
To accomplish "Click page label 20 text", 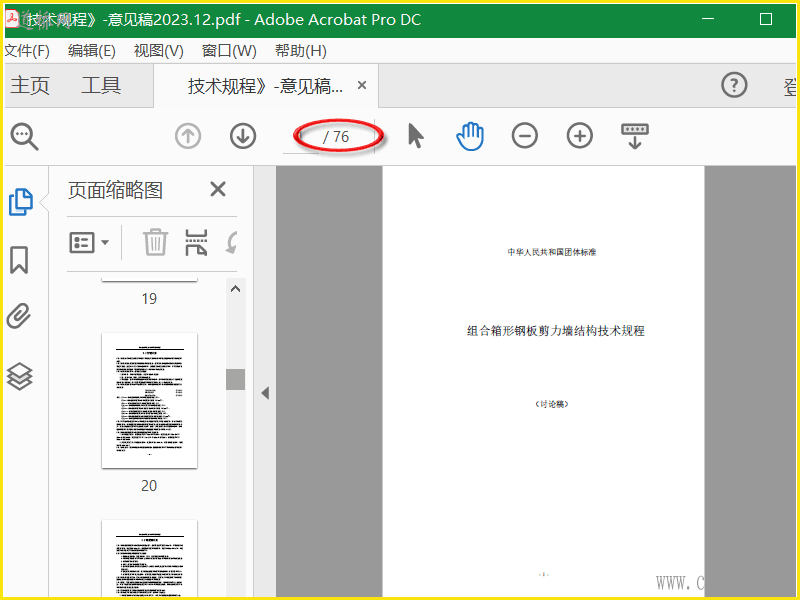I will [x=149, y=486].
